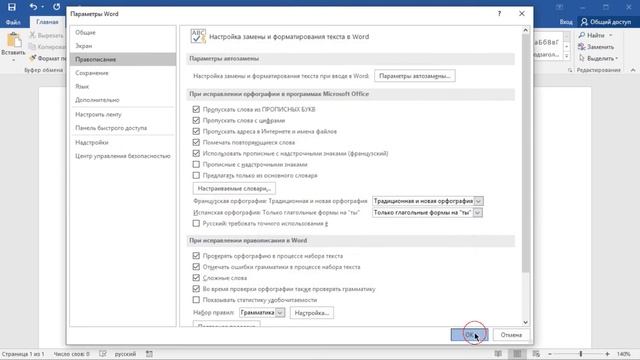Click the Replace icon in ribbon
This screenshot has width=640, height=360.
pyautogui.click(x=582, y=47)
